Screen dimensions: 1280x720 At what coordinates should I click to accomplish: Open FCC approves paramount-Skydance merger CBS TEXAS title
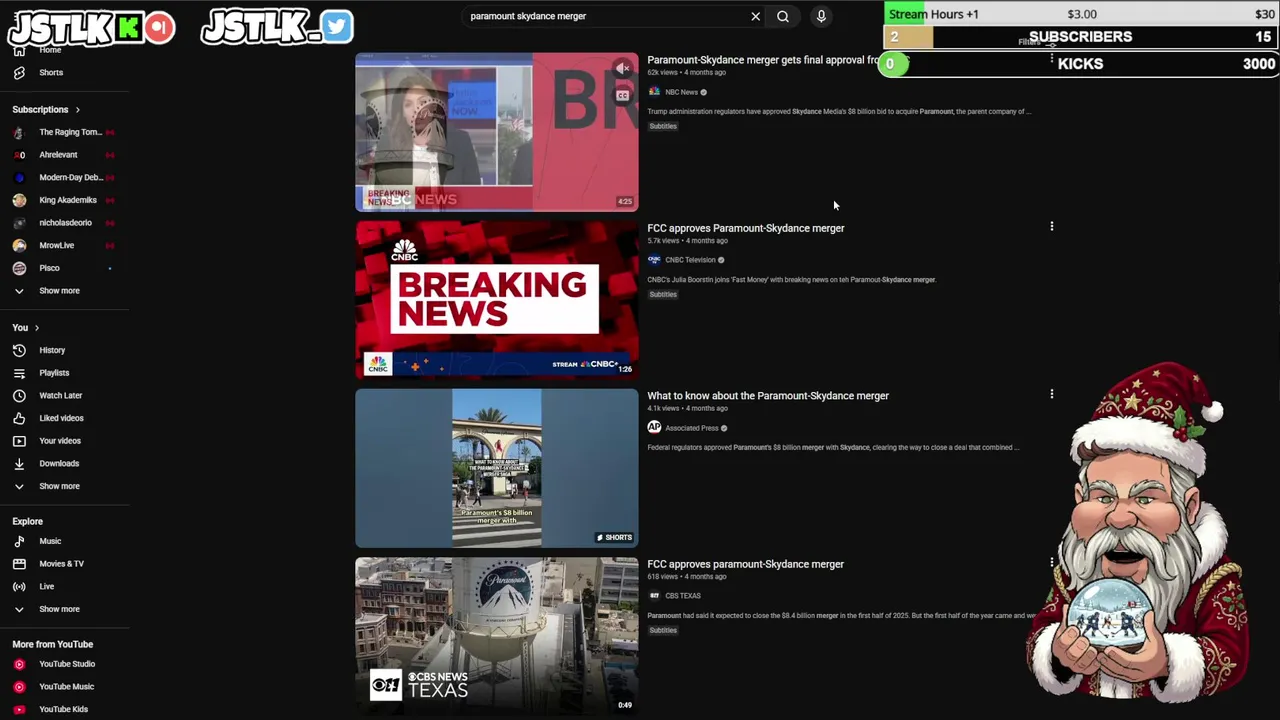[x=745, y=564]
